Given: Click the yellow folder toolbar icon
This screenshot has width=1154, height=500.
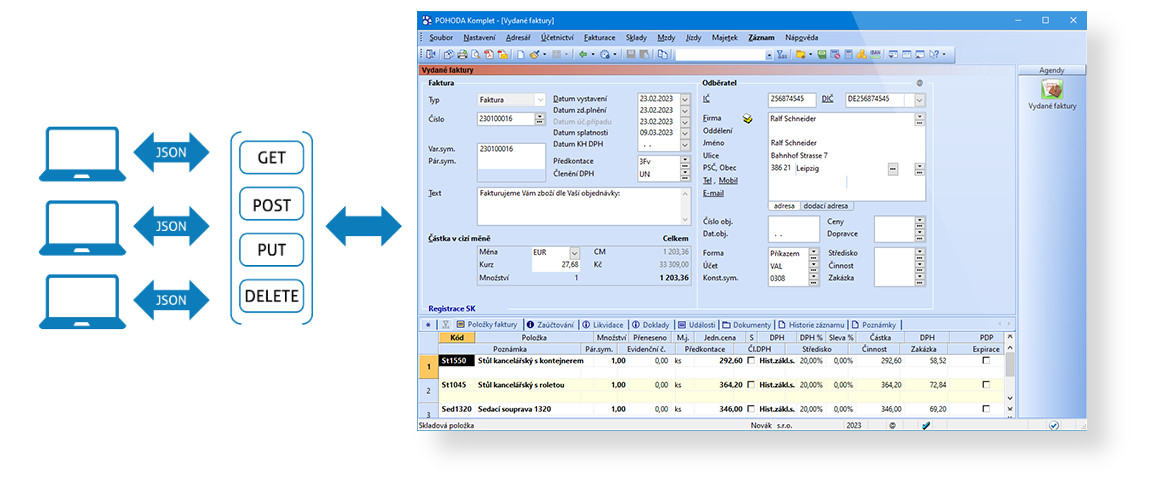Looking at the screenshot, I should click(x=801, y=54).
